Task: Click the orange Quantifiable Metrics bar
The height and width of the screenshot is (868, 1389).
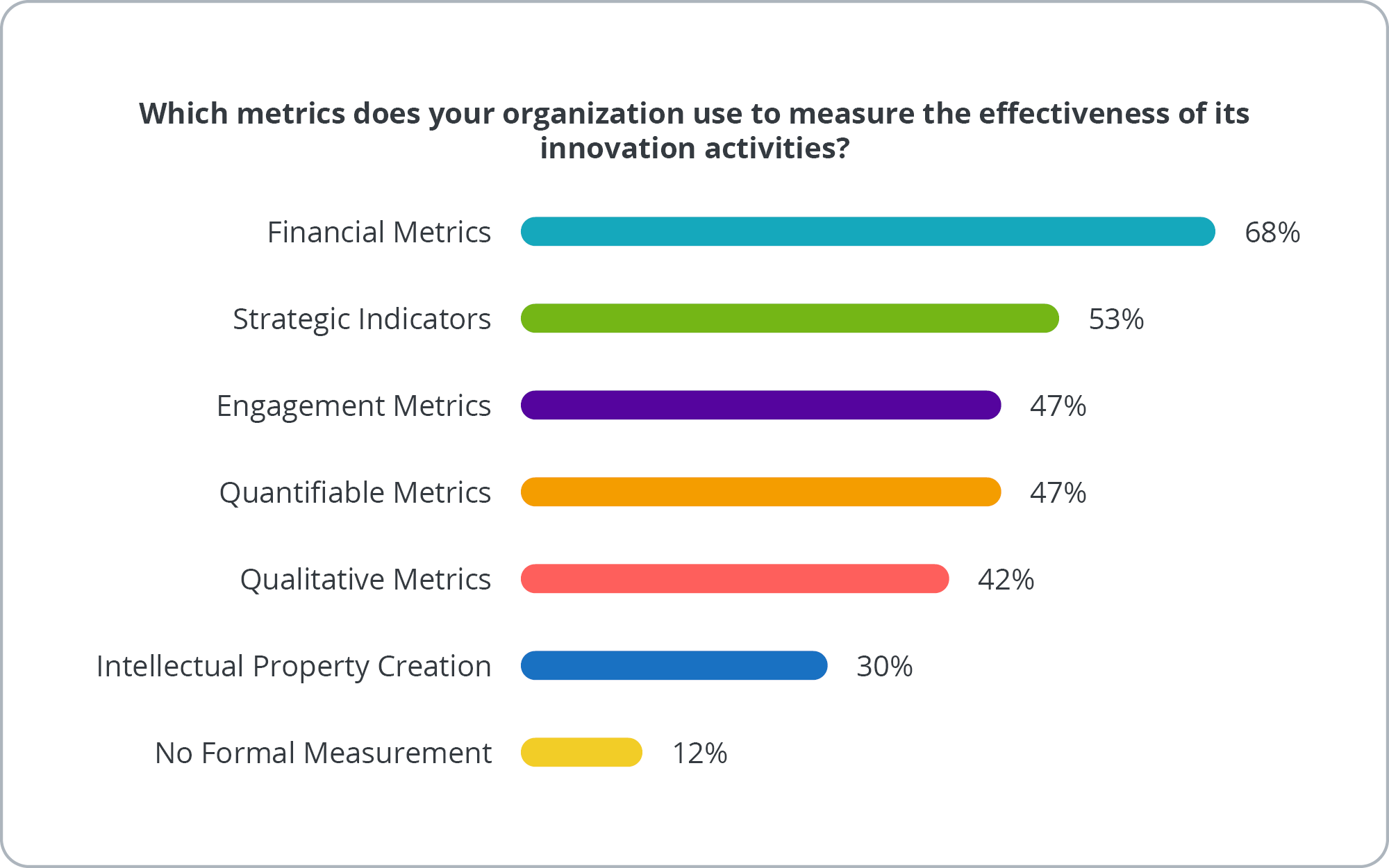Action: click(x=760, y=492)
